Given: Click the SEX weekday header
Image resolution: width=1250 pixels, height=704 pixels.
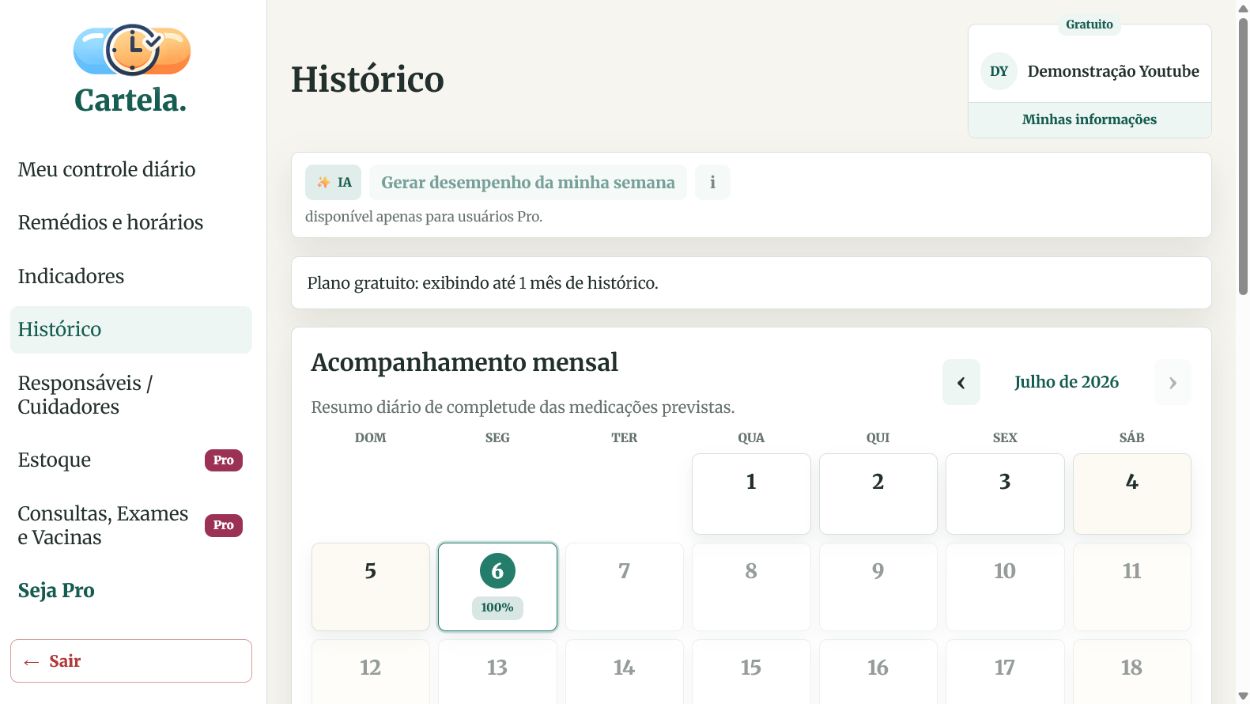Looking at the screenshot, I should point(1005,438).
